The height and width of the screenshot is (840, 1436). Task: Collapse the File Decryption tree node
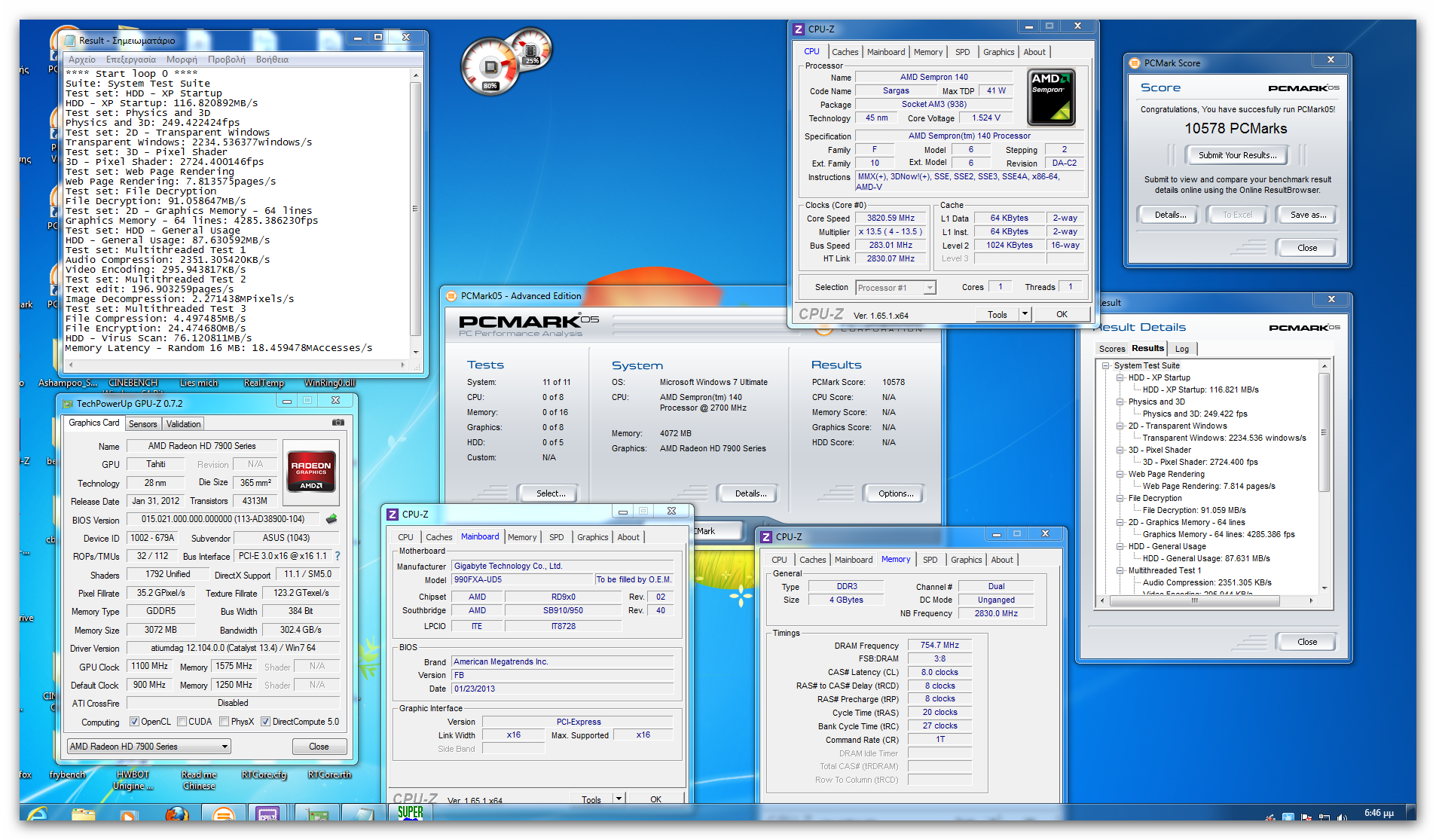point(1120,499)
